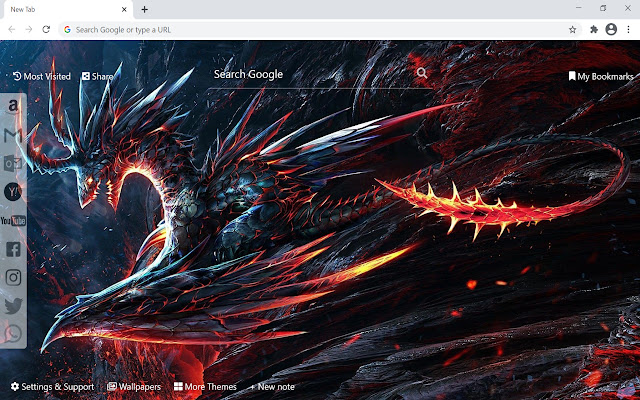
Task: Open the Amazon shortcut in sidebar
Action: click(13, 106)
